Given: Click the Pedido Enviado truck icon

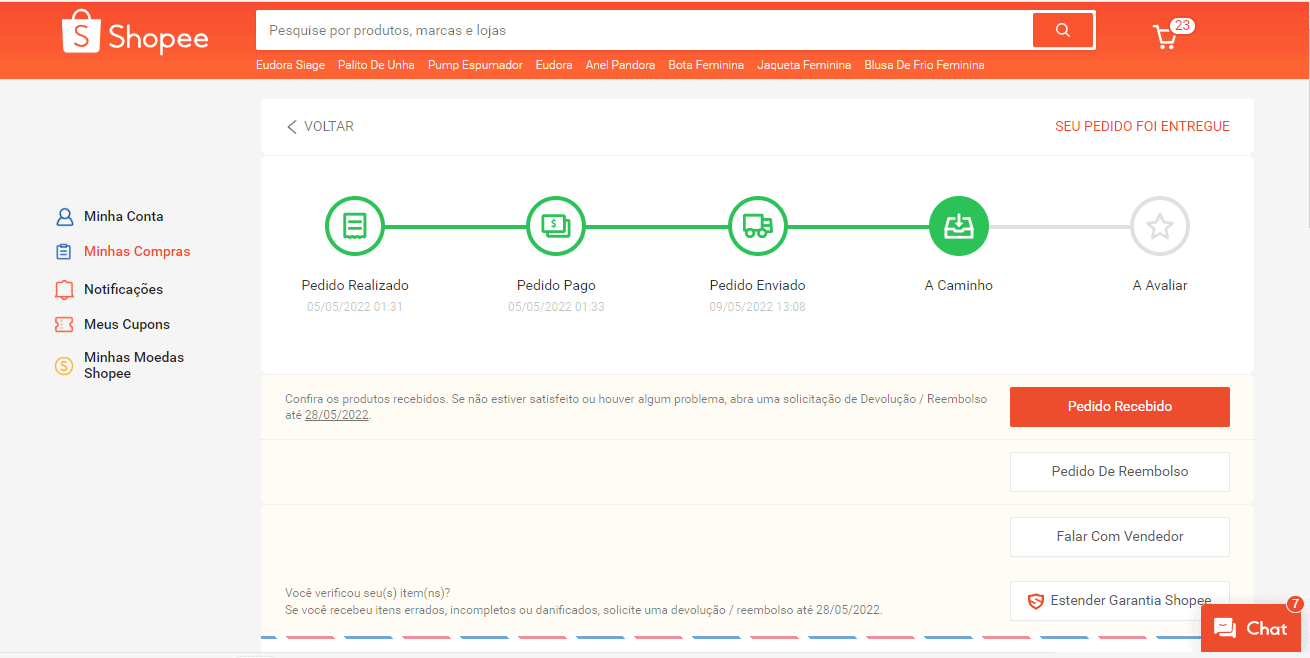Looking at the screenshot, I should [x=757, y=226].
